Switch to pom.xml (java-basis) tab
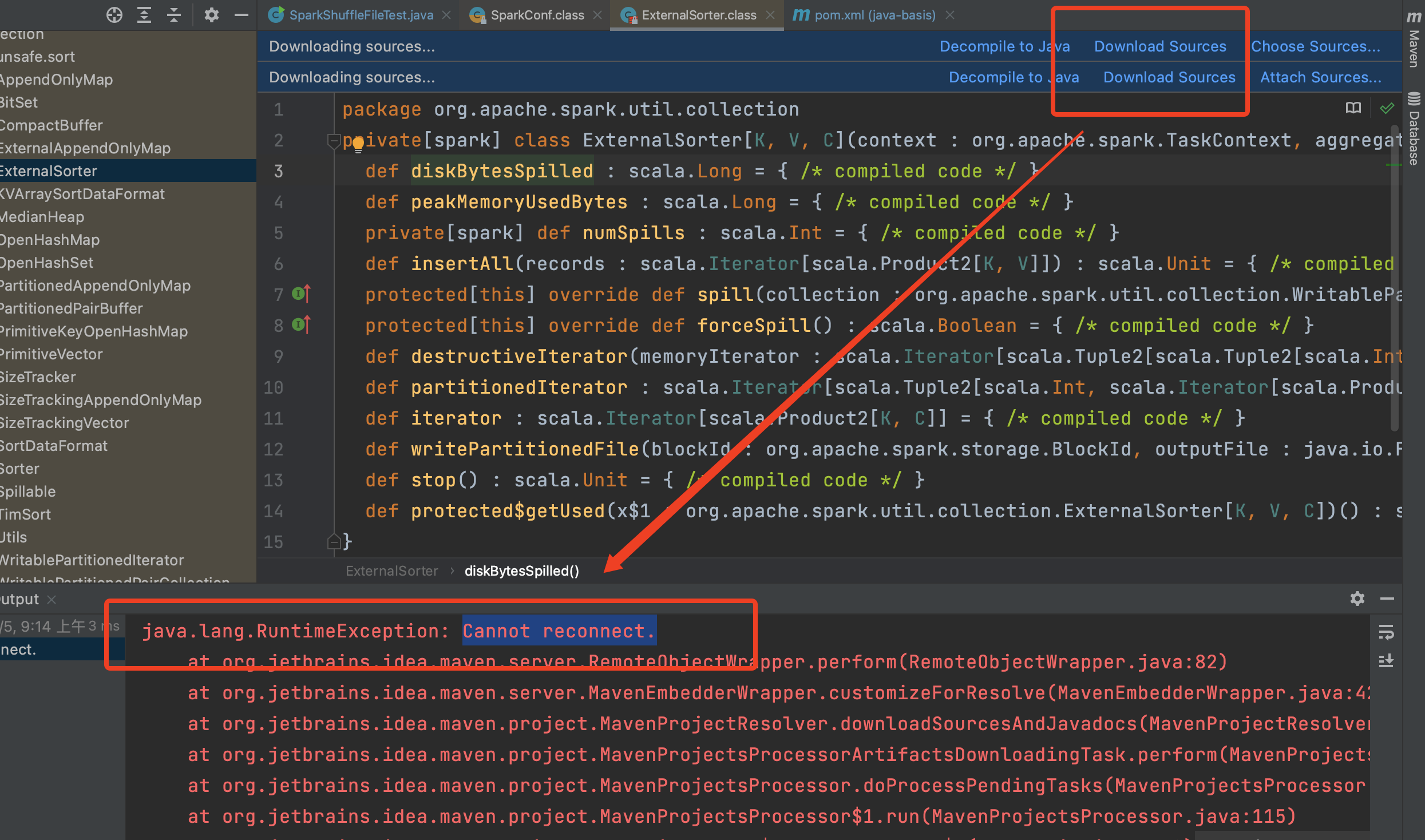Screen dimensions: 1425x840 (x=874, y=15)
